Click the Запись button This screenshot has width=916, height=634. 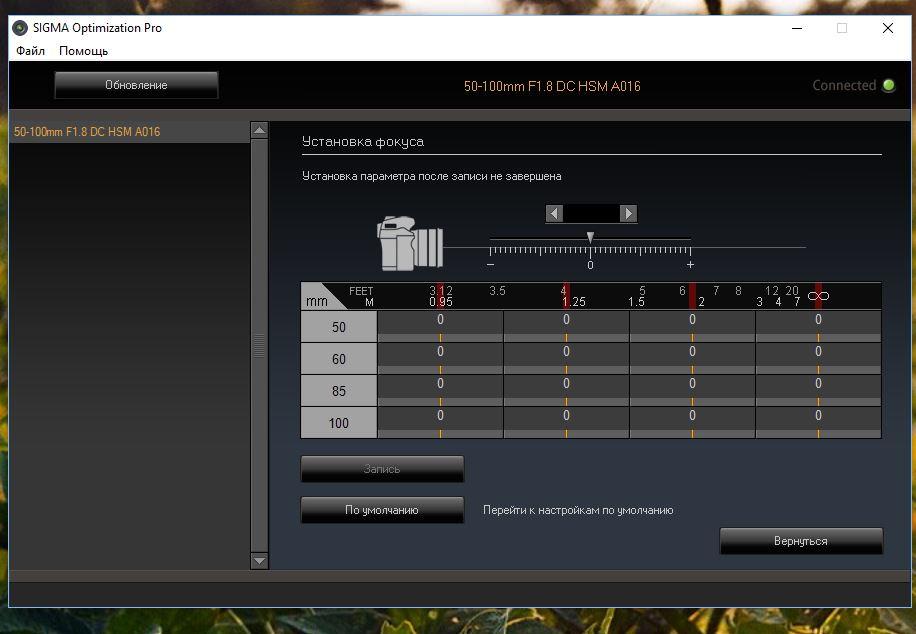click(x=382, y=469)
